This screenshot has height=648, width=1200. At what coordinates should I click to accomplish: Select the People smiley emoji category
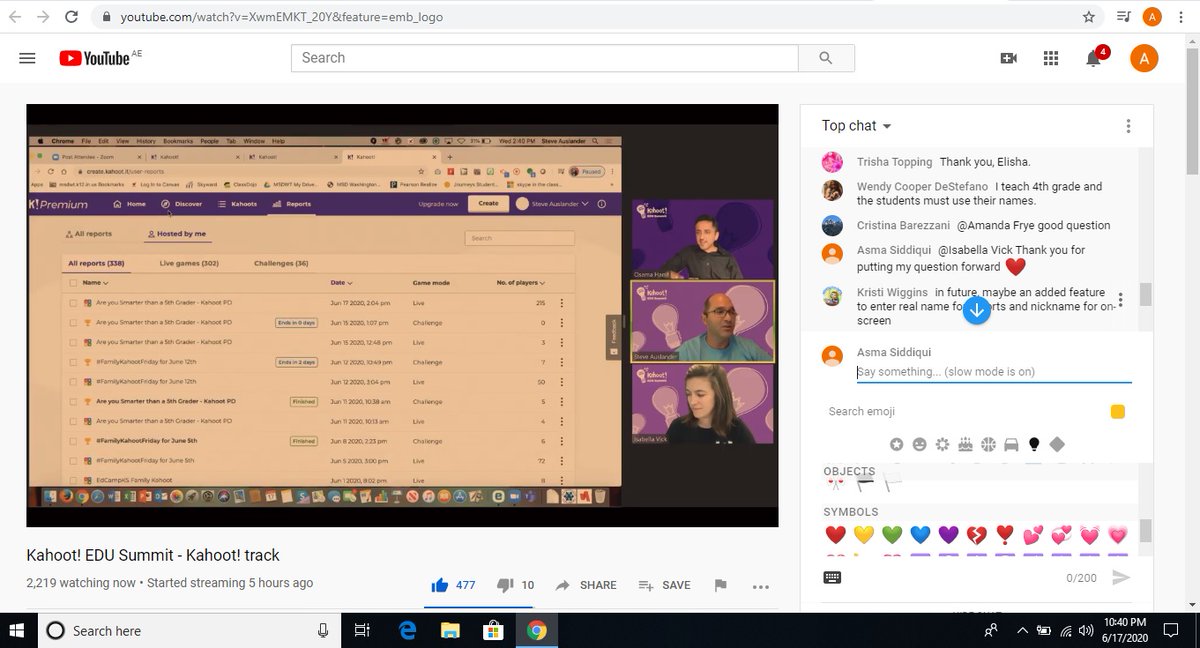(x=919, y=444)
